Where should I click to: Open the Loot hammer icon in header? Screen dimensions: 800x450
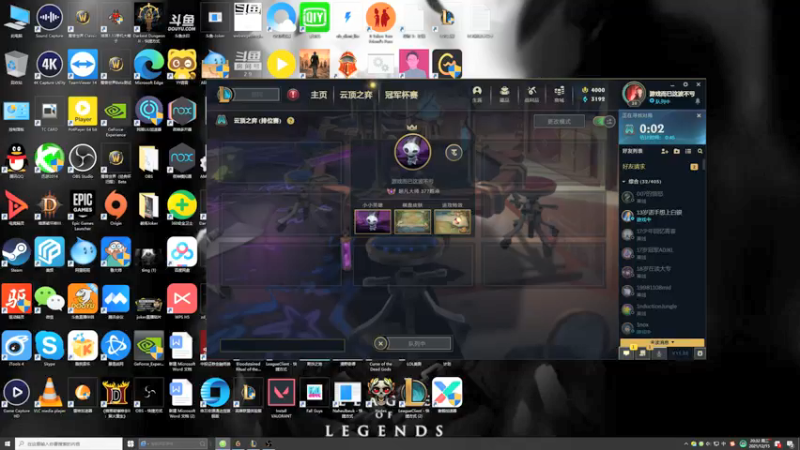(x=532, y=94)
